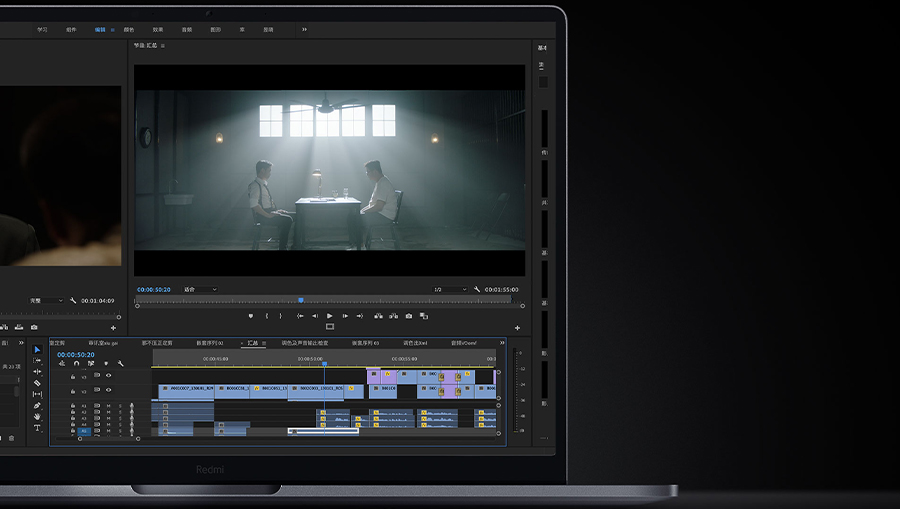
Task: Click the Lift button in Program monitor
Action: pyautogui.click(x=378, y=316)
